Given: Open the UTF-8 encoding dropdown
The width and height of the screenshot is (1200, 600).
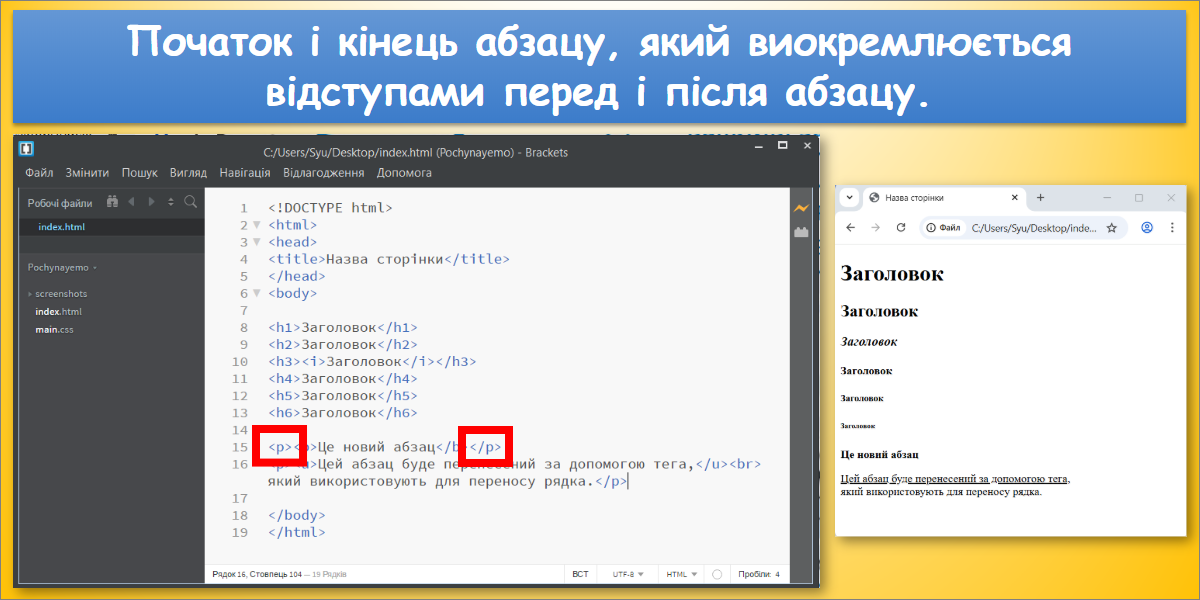Looking at the screenshot, I should coord(627,574).
